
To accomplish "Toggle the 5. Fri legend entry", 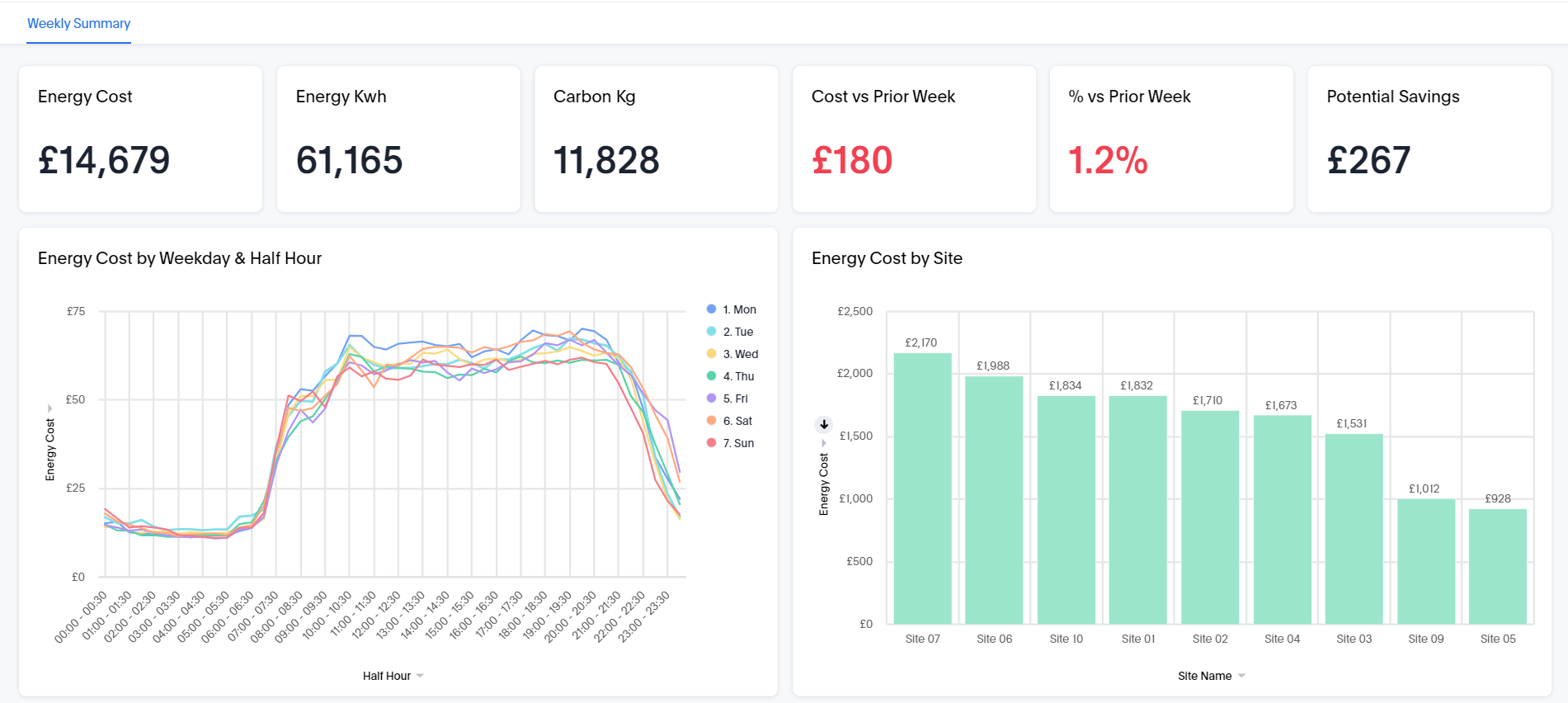I will click(727, 399).
